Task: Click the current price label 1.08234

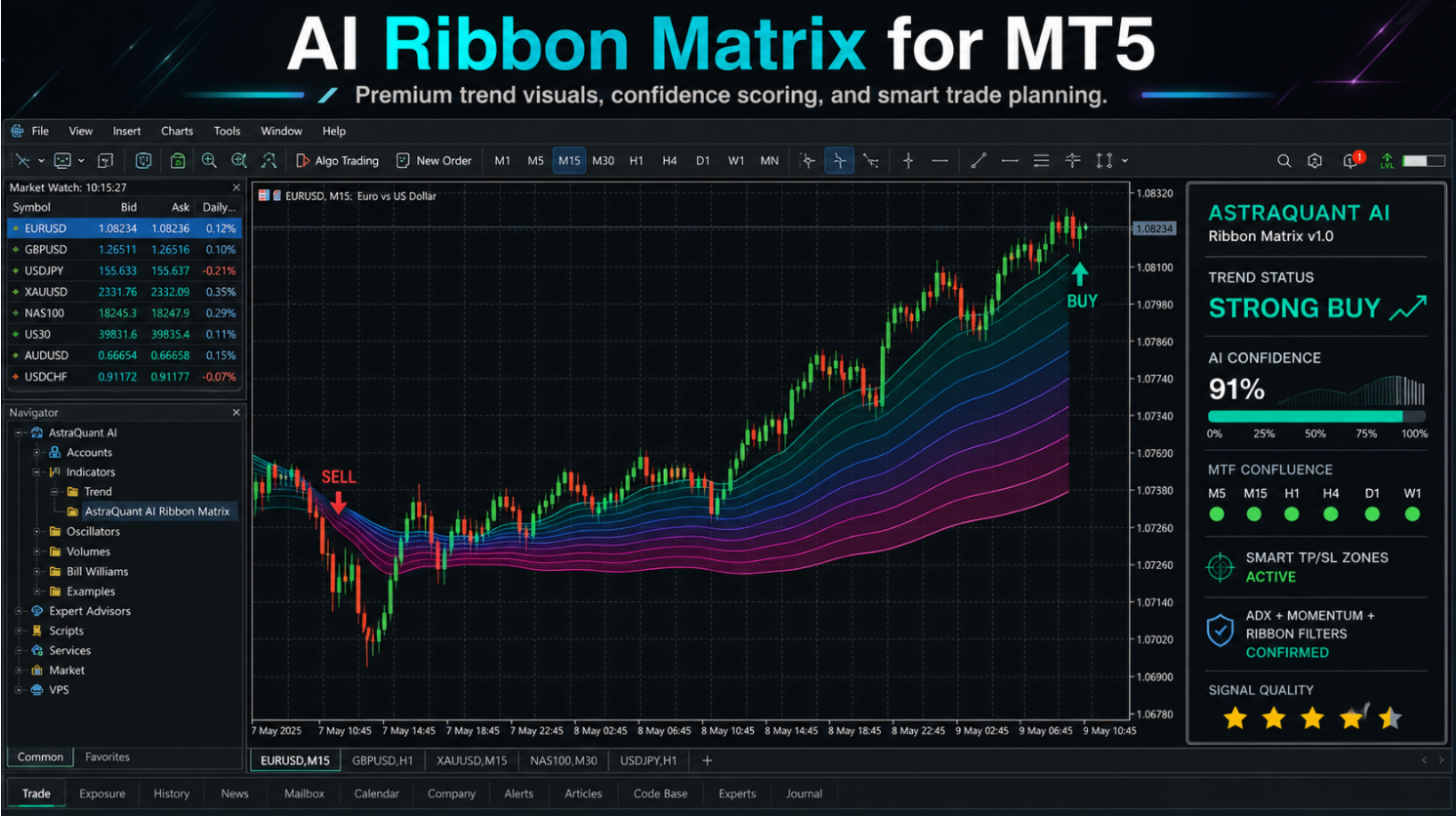Action: [x=1154, y=228]
